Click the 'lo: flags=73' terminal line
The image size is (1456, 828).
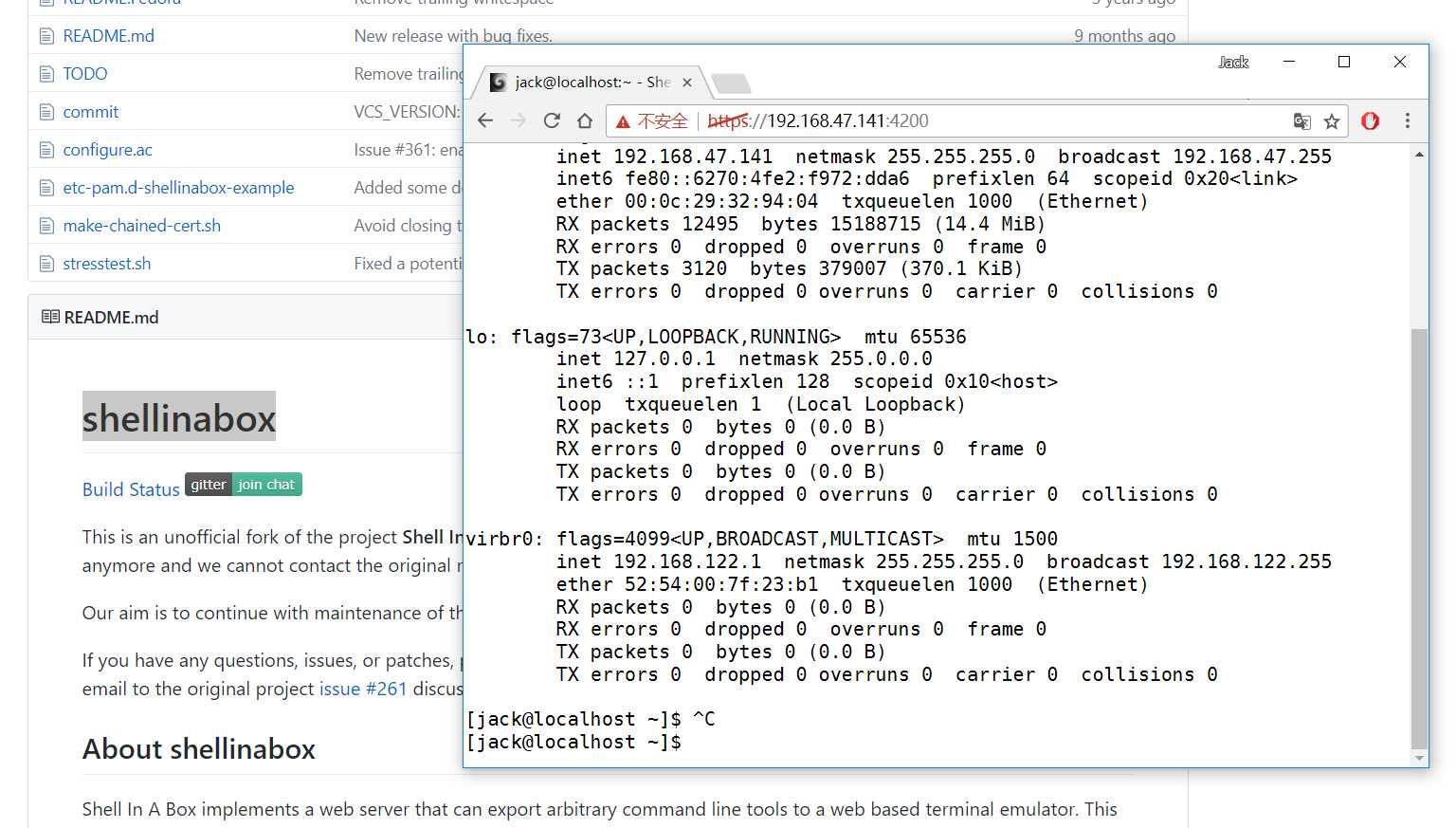(716, 337)
